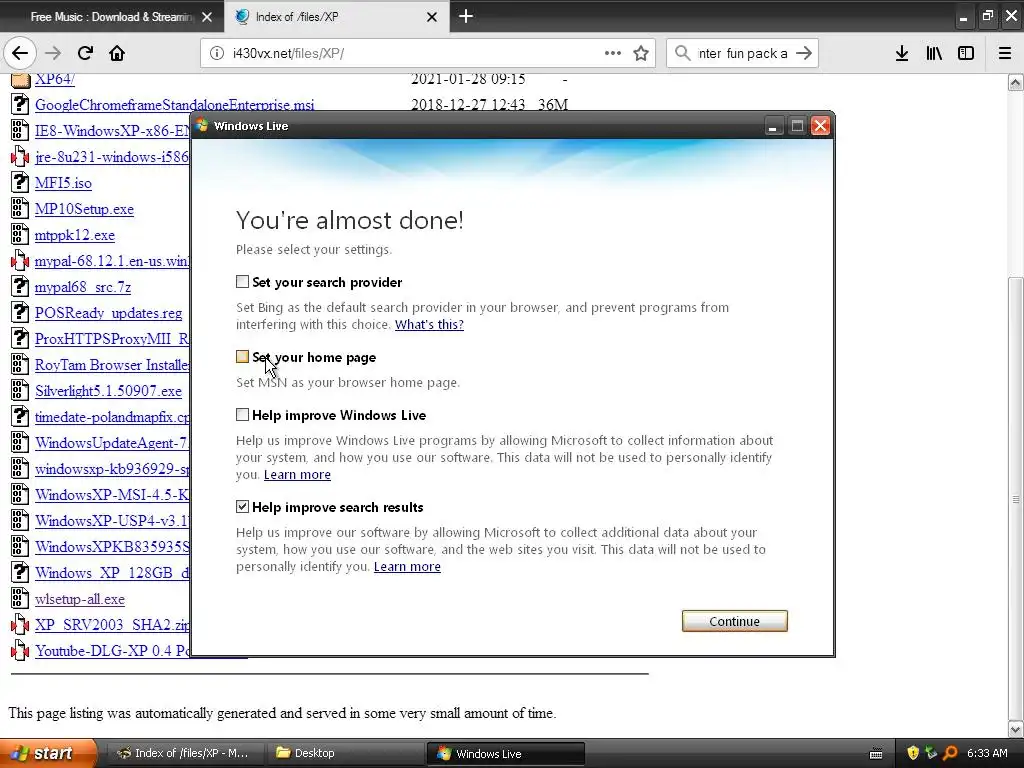Click the search go arrow
1024x768 pixels.
pyautogui.click(x=804, y=54)
